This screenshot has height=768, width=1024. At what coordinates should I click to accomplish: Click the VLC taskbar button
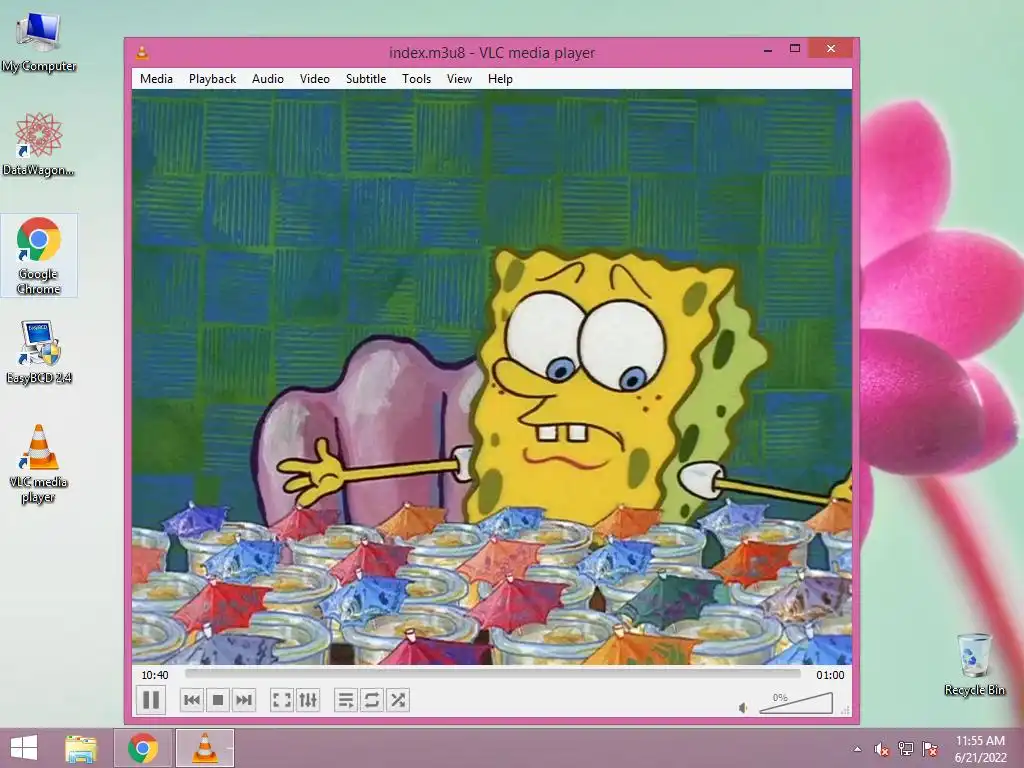tap(205, 748)
